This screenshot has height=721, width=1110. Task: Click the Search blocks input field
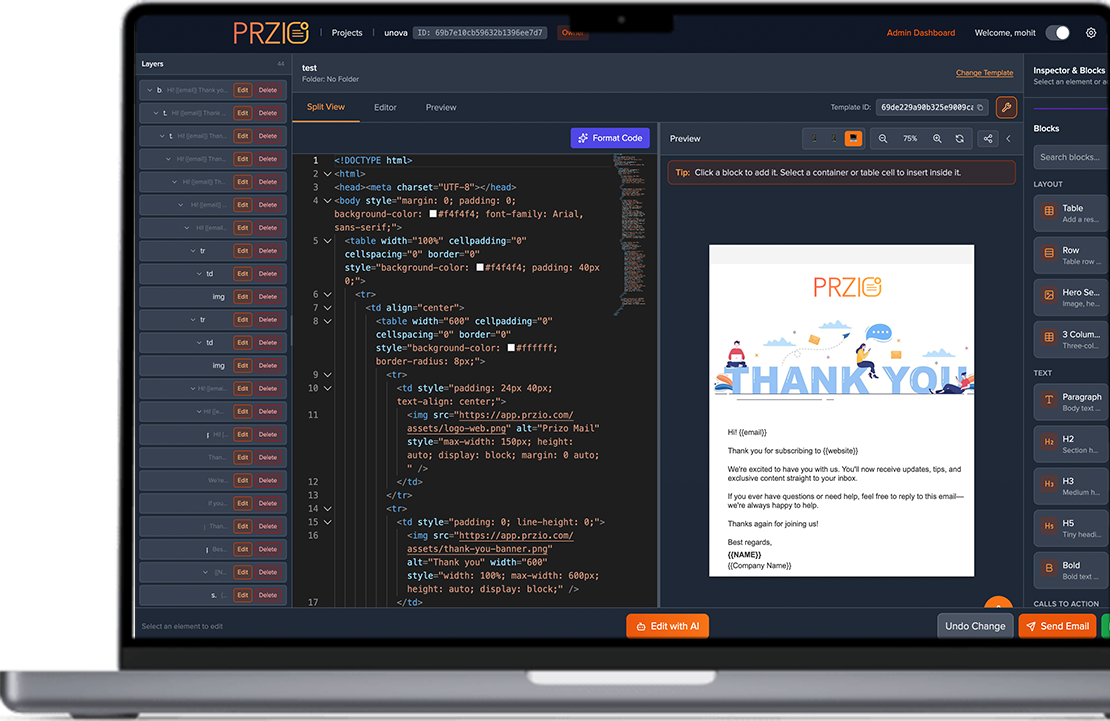1070,157
